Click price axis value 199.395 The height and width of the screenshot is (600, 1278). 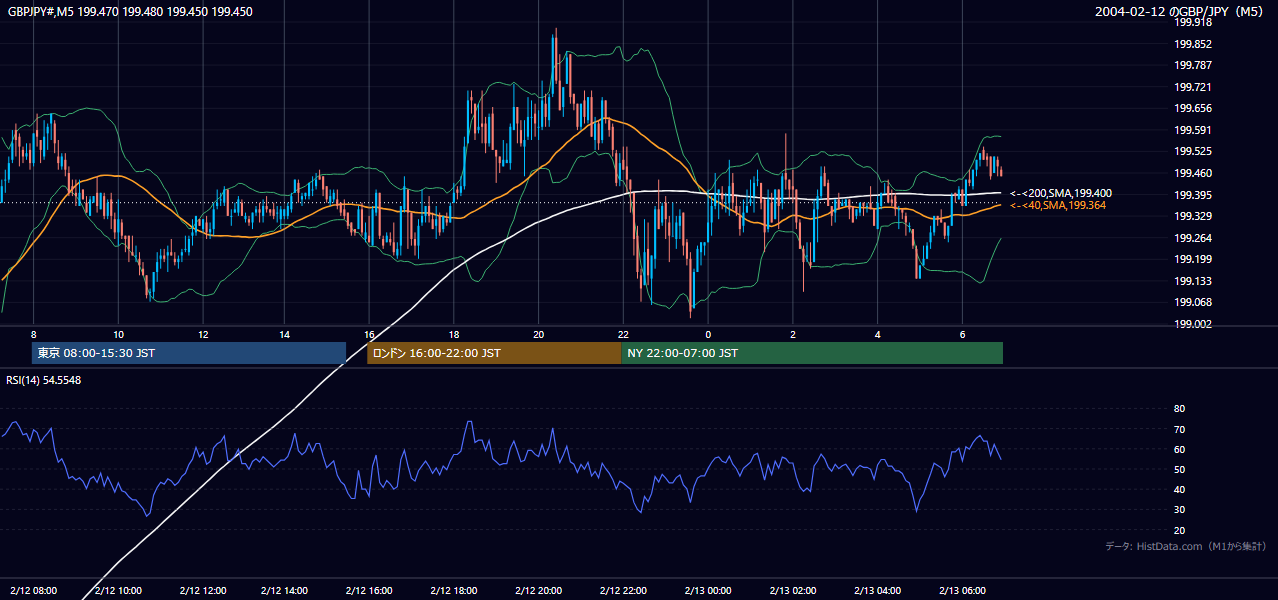(x=1192, y=195)
